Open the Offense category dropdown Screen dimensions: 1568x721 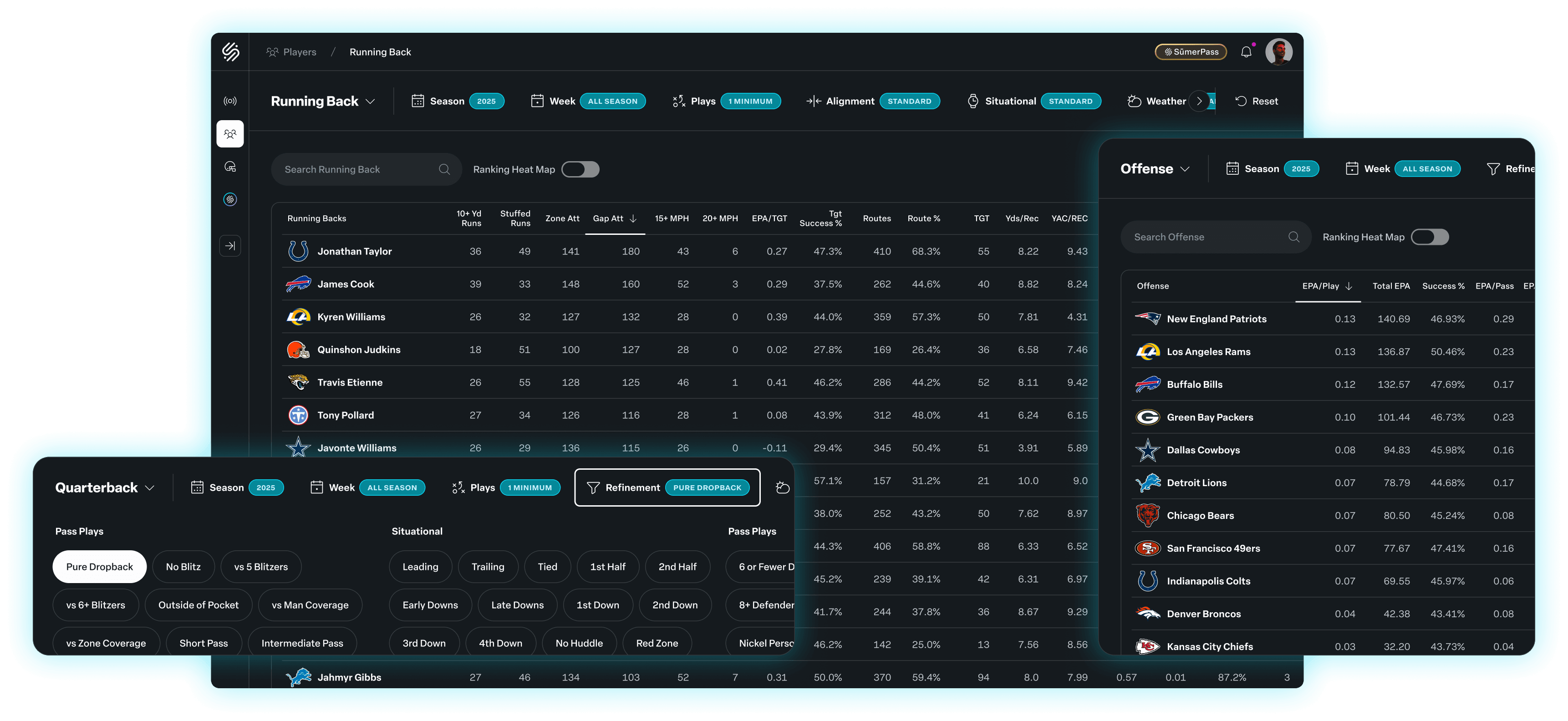[x=1155, y=168]
